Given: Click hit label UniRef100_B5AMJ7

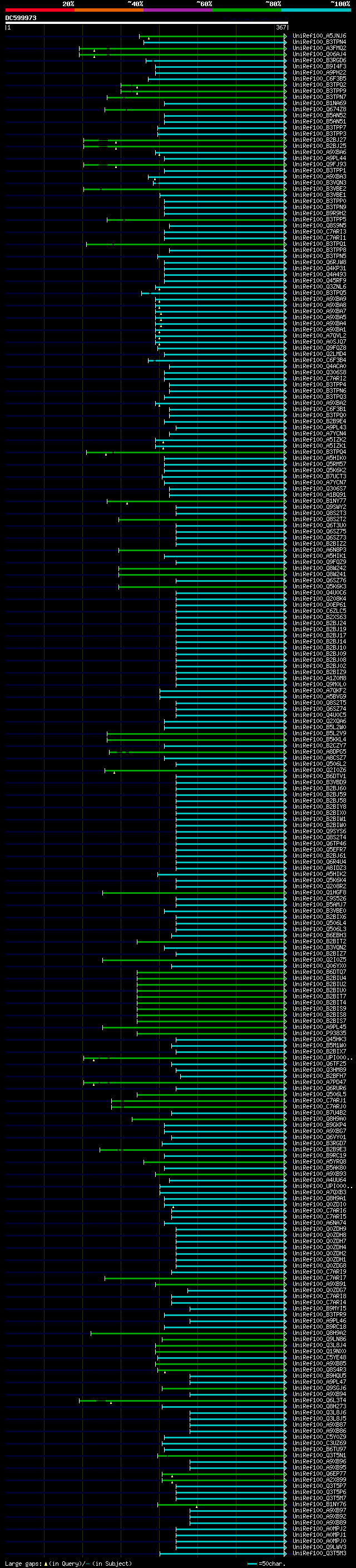Looking at the screenshot, I should tap(319, 905).
